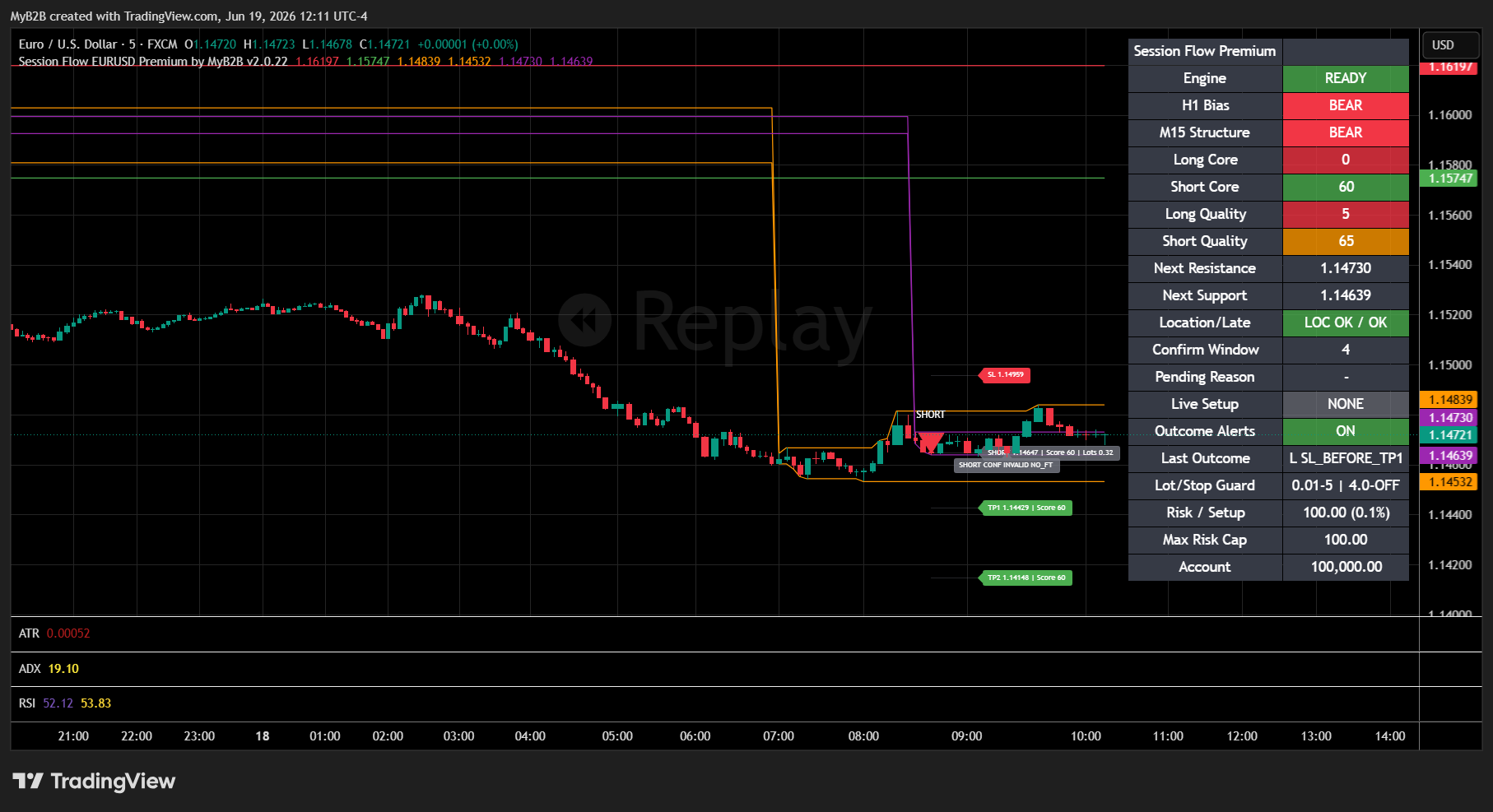Select the Session Flow EURUSD Premium indicator legend

pos(153,62)
